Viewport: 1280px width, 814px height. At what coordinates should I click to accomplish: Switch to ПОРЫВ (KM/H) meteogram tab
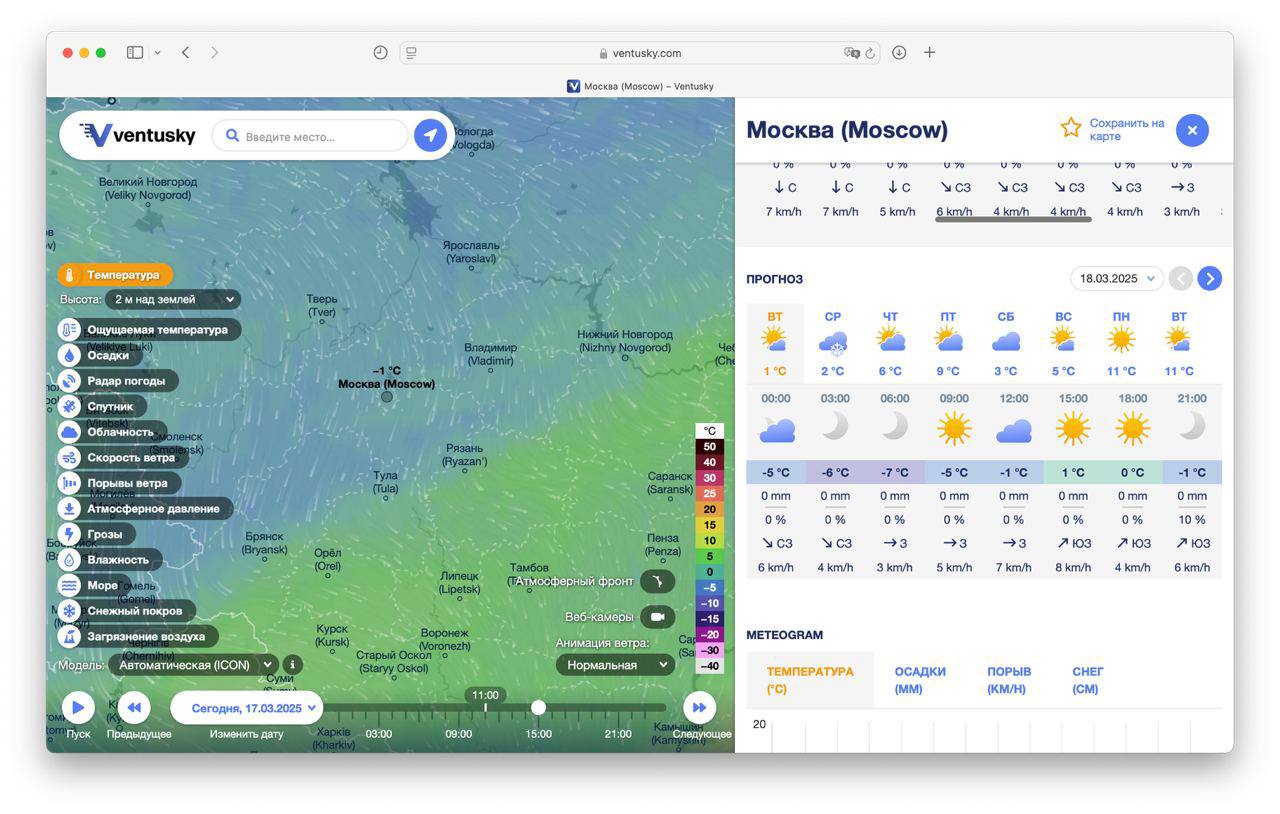coord(1008,680)
